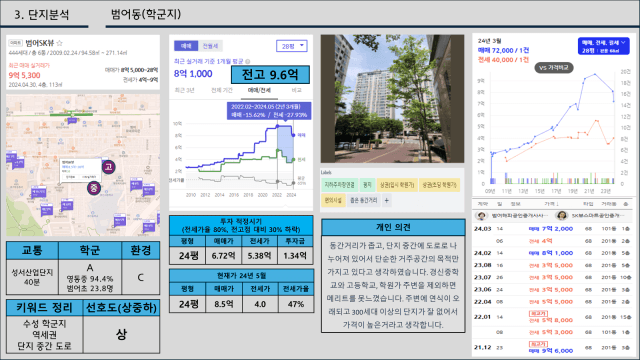Click the 6.72억 매매가 cell

[x=223, y=256]
